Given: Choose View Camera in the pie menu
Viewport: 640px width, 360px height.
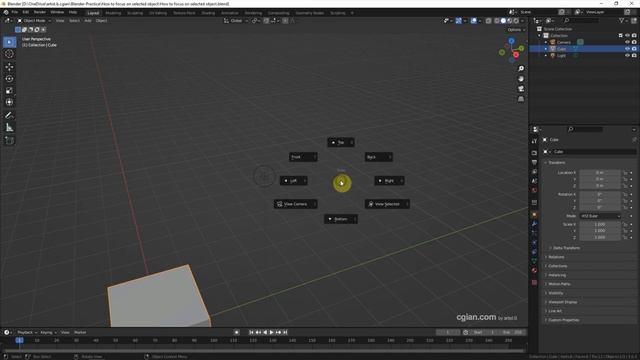Looking at the screenshot, I should coord(295,204).
